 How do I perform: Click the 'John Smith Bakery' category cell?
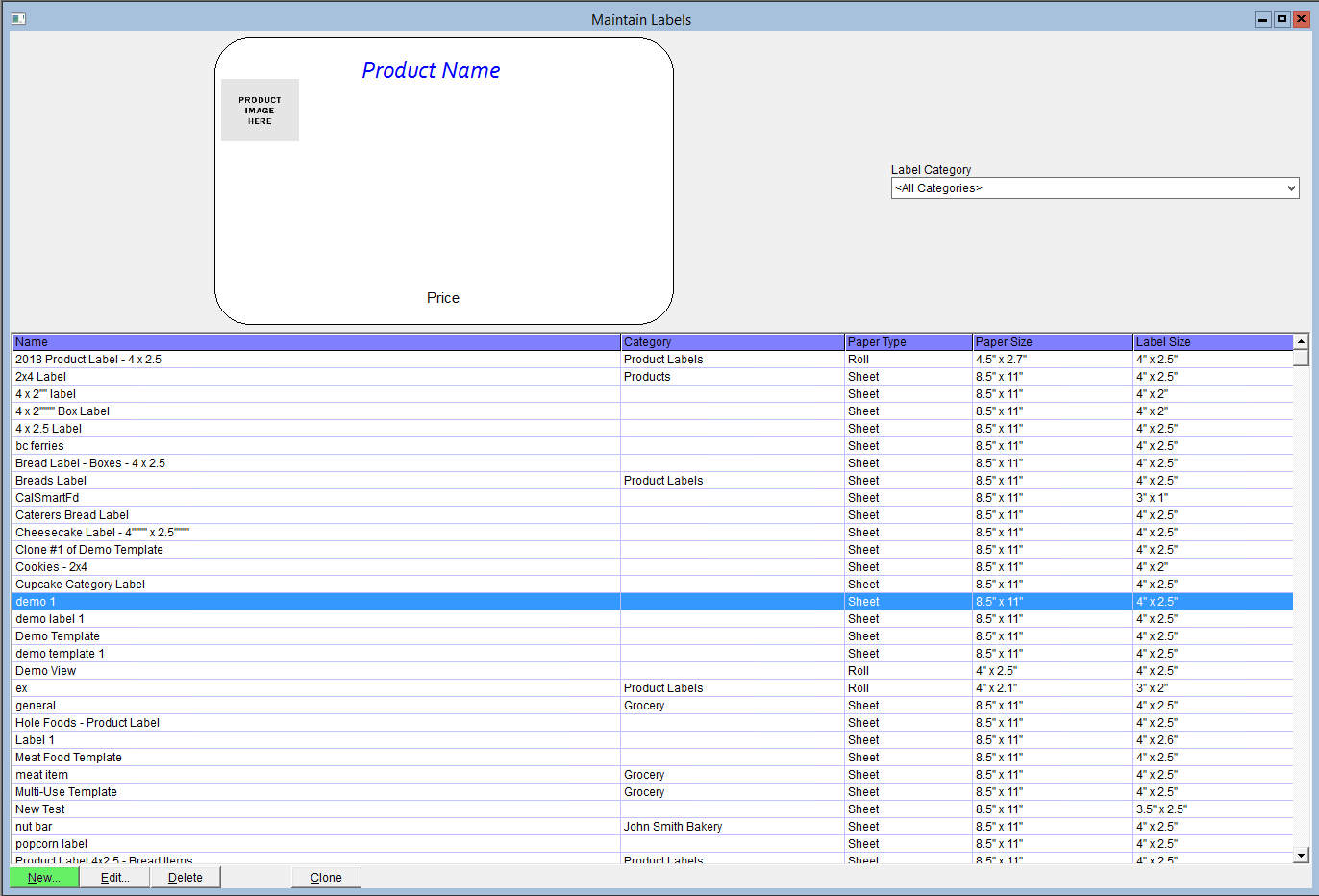[x=733, y=827]
